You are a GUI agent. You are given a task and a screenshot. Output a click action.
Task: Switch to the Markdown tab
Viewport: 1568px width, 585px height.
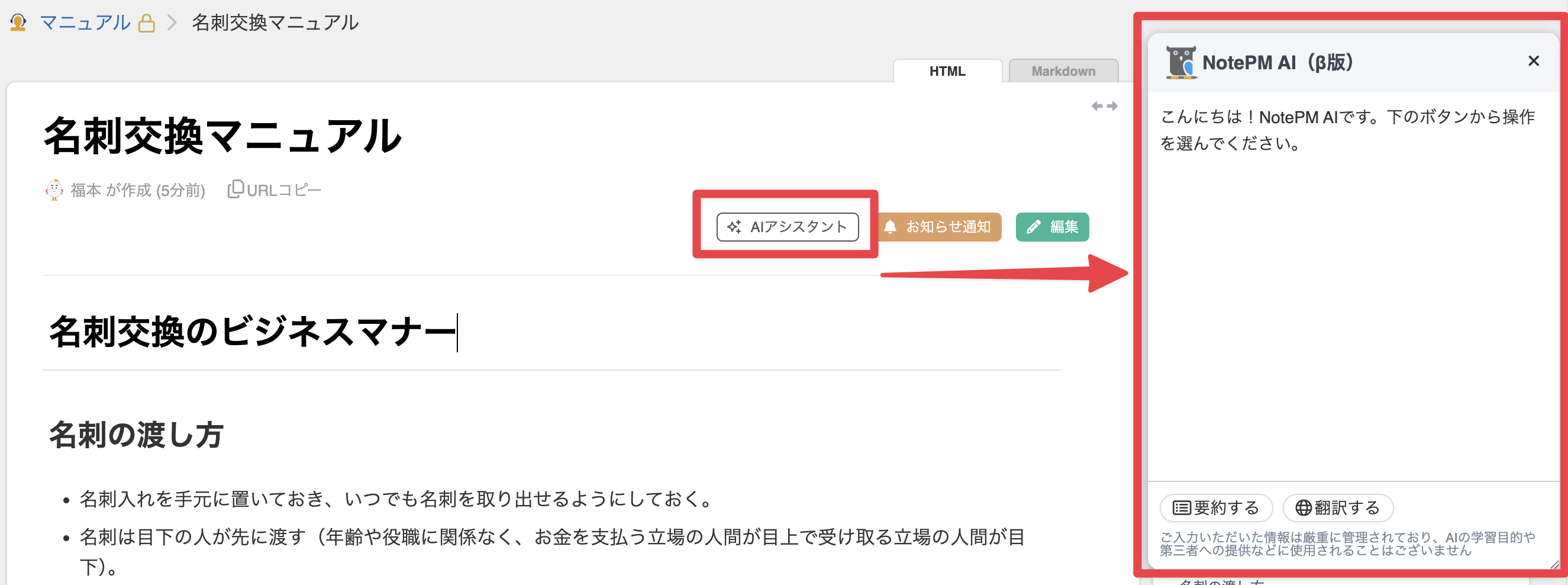[1063, 71]
